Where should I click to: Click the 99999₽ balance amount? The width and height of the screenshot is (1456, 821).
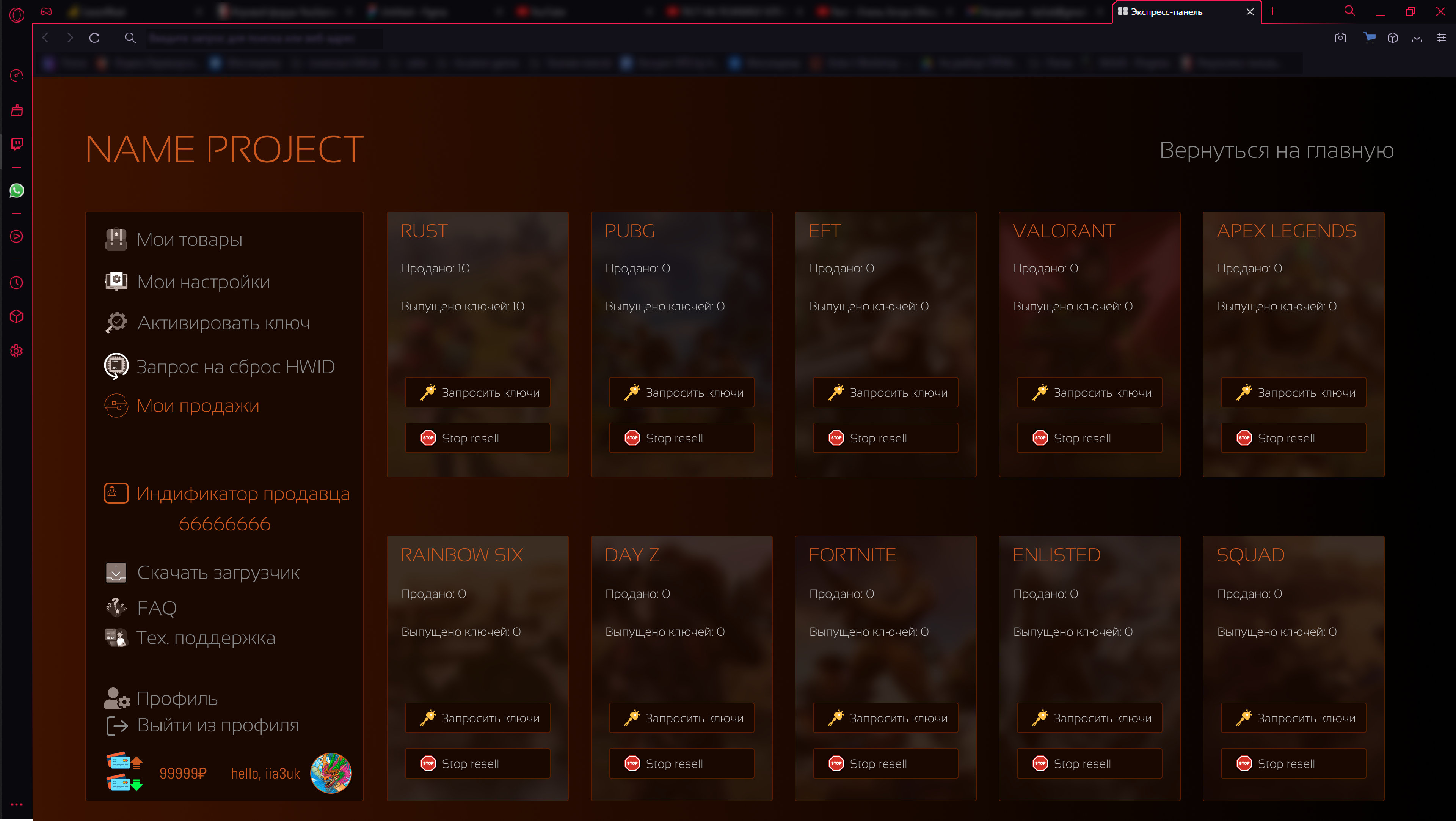[183, 773]
